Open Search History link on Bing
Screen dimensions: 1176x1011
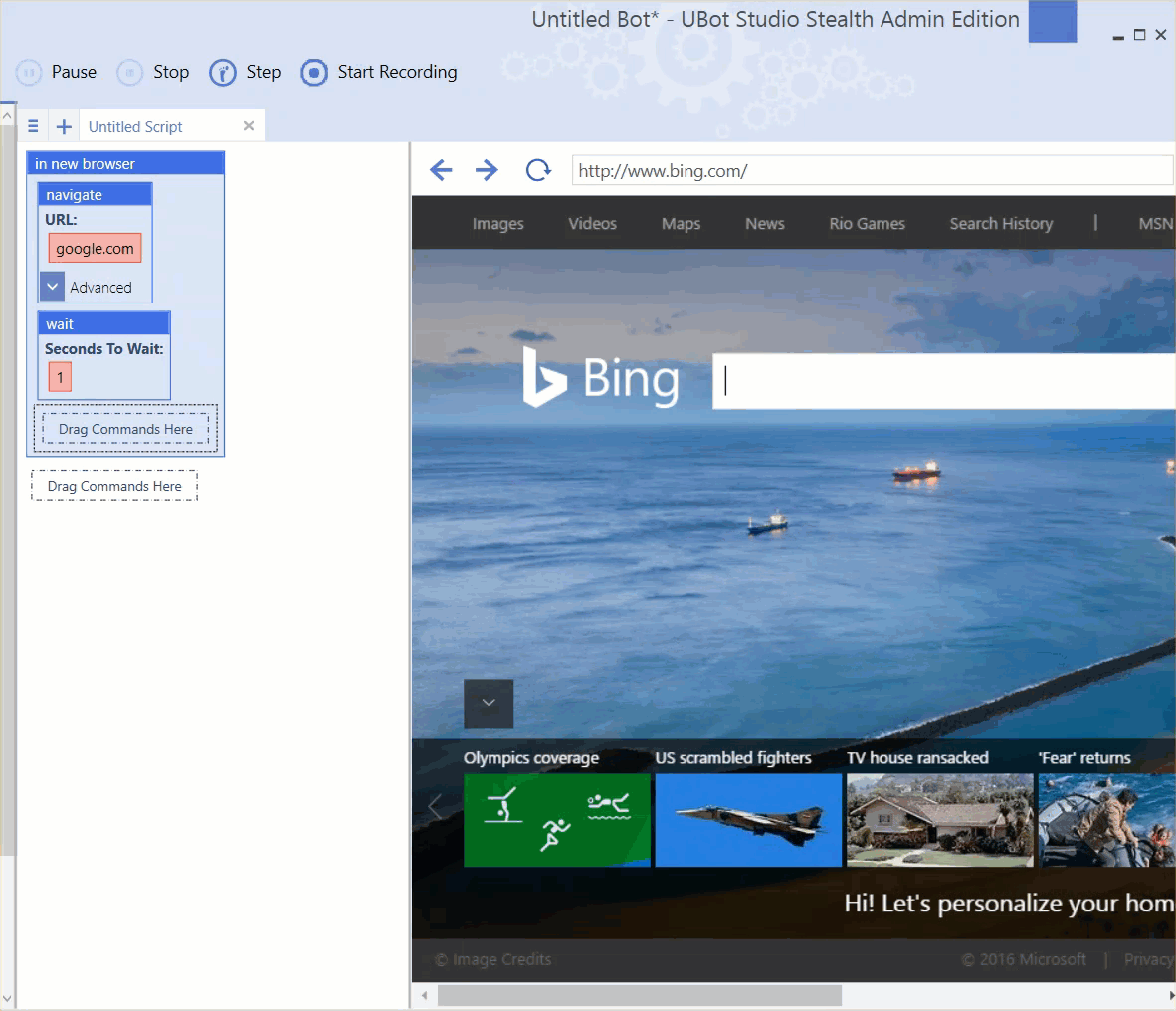point(1001,224)
